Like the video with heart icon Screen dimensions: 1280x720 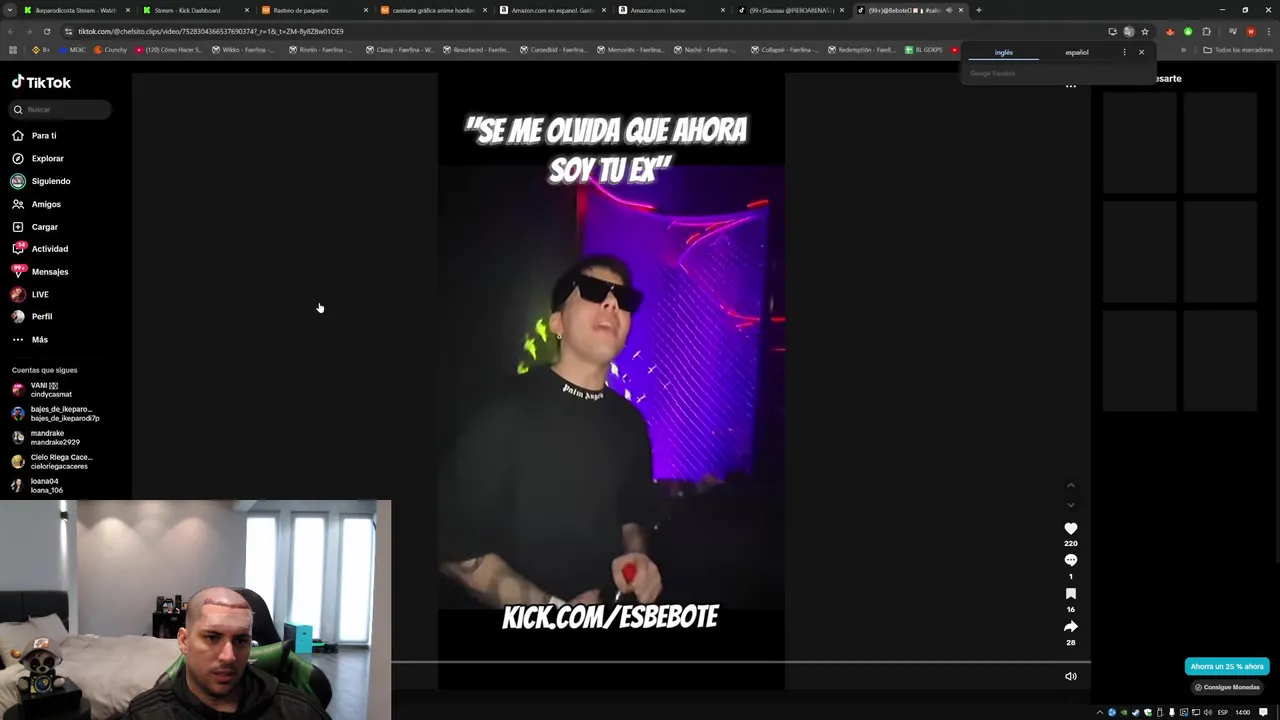coord(1071,528)
